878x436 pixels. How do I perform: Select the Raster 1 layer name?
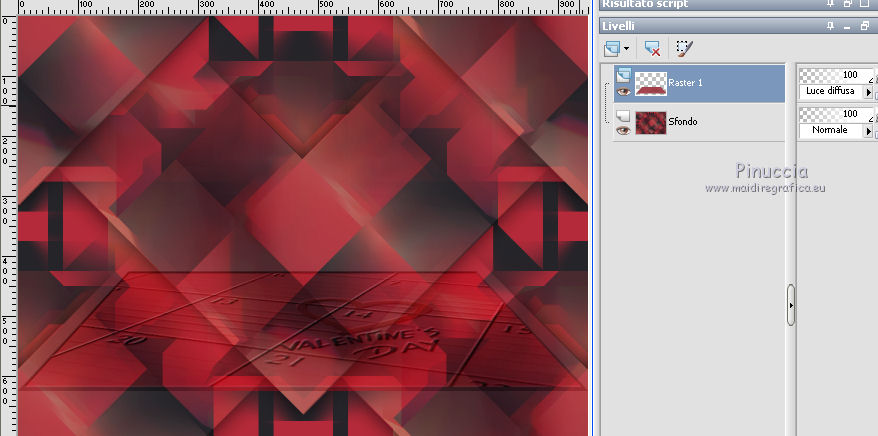(x=685, y=83)
